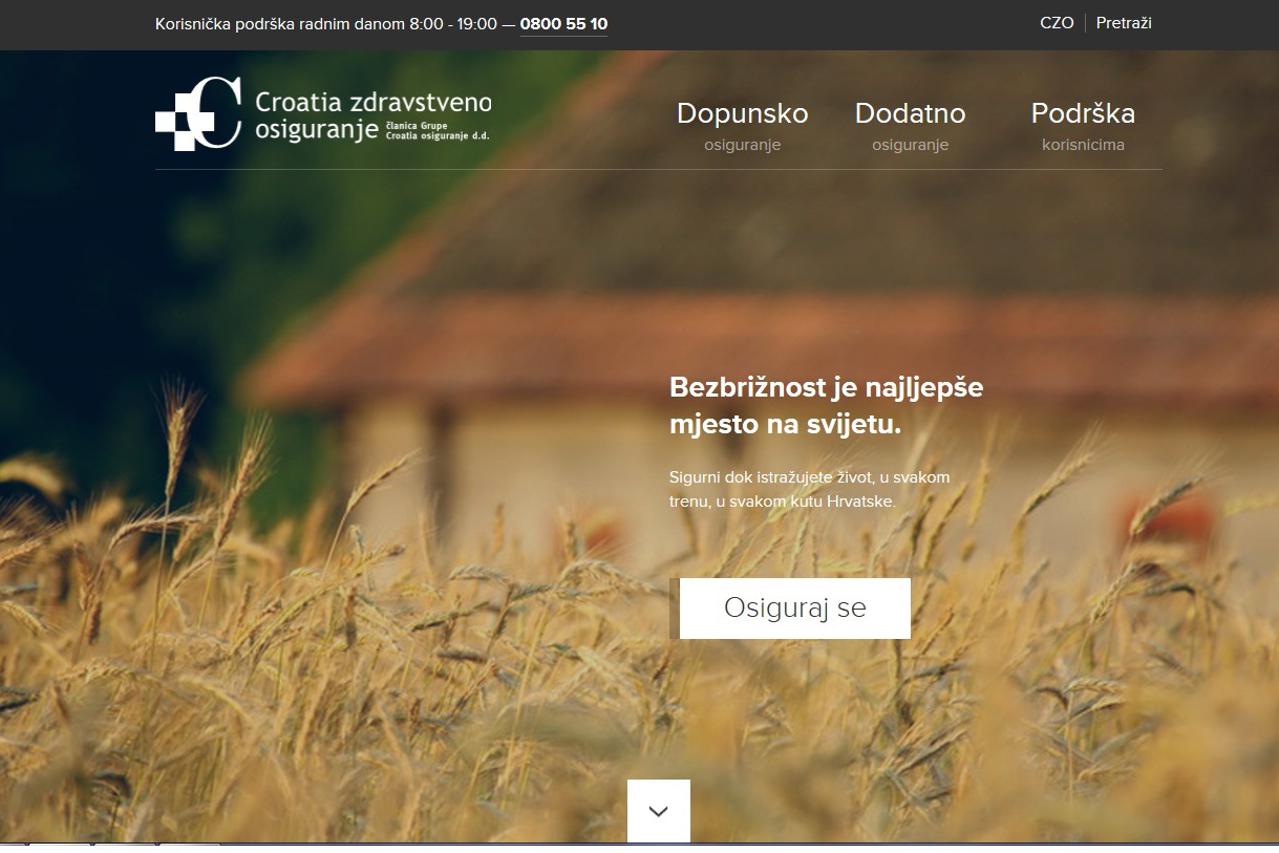
Task: Click the dark strip beside Osiguraj se
Action: pos(674,608)
